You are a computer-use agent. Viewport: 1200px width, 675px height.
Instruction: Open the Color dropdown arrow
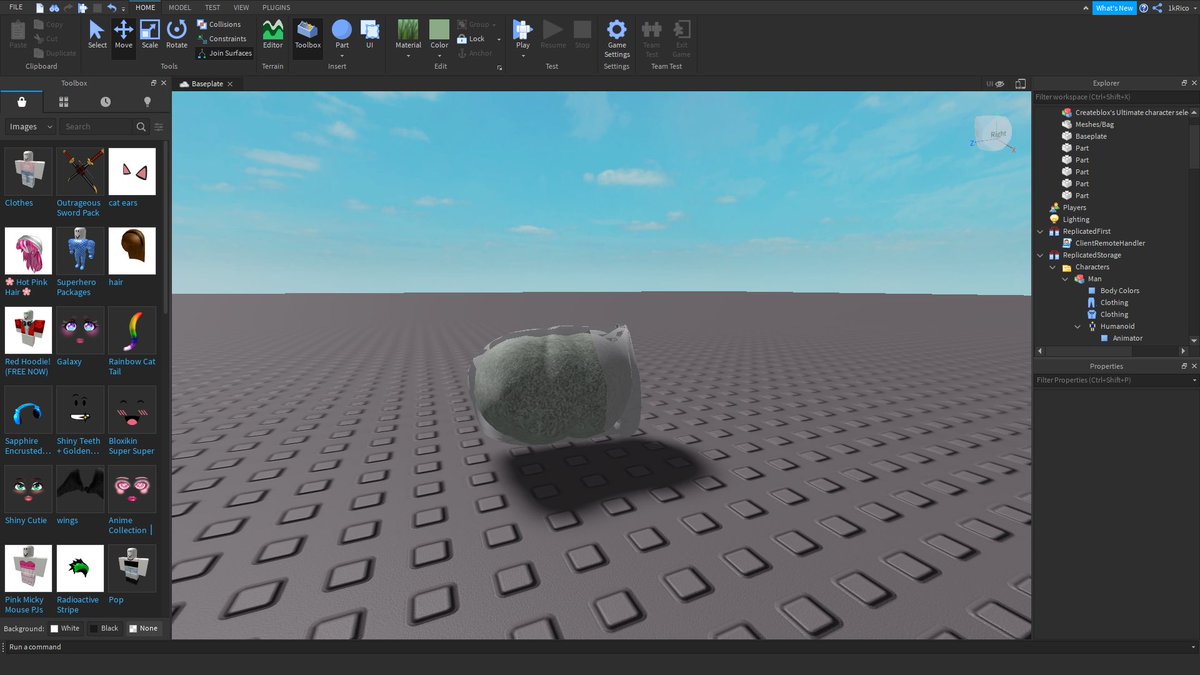tap(439, 55)
